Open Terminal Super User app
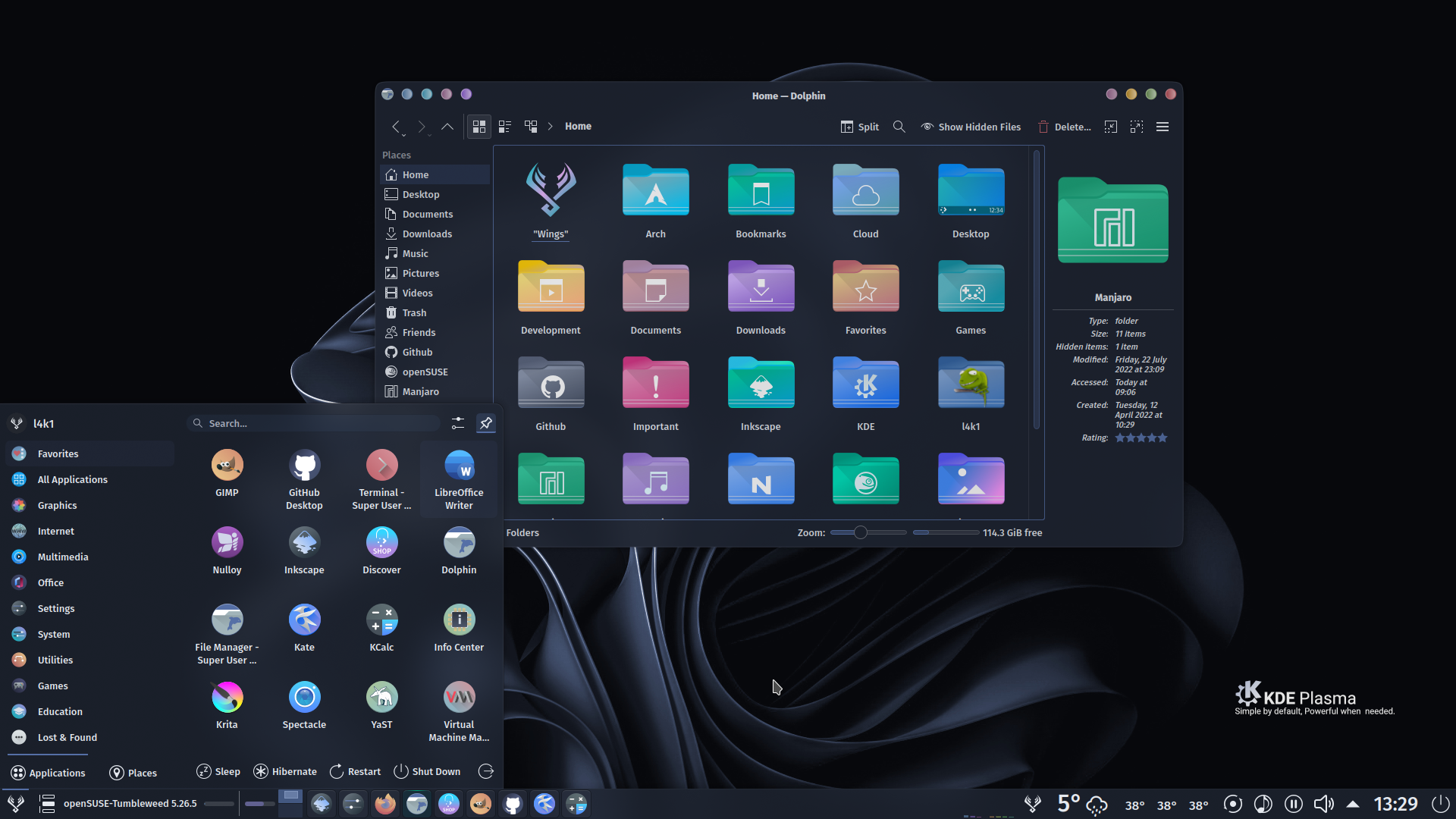 click(x=381, y=479)
